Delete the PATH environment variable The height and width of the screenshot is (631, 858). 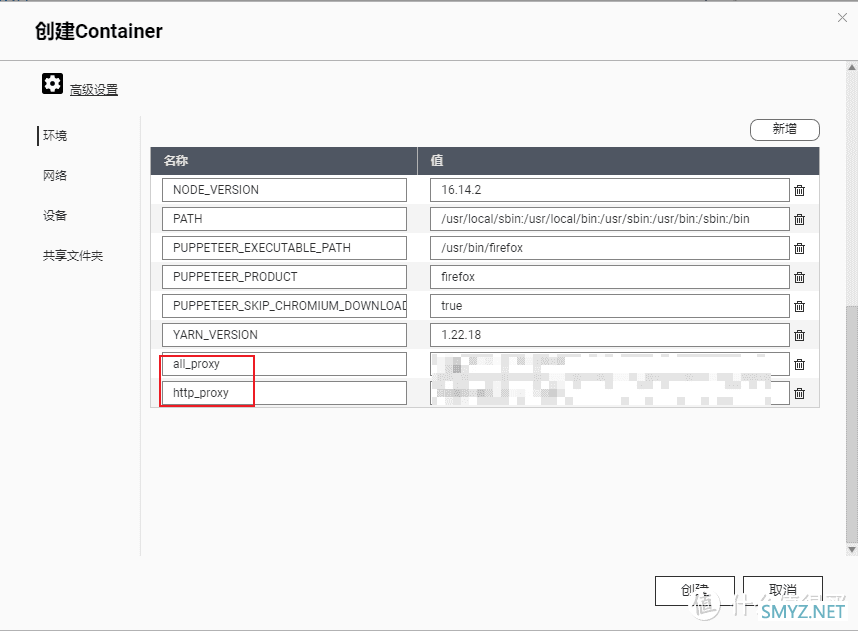(799, 220)
